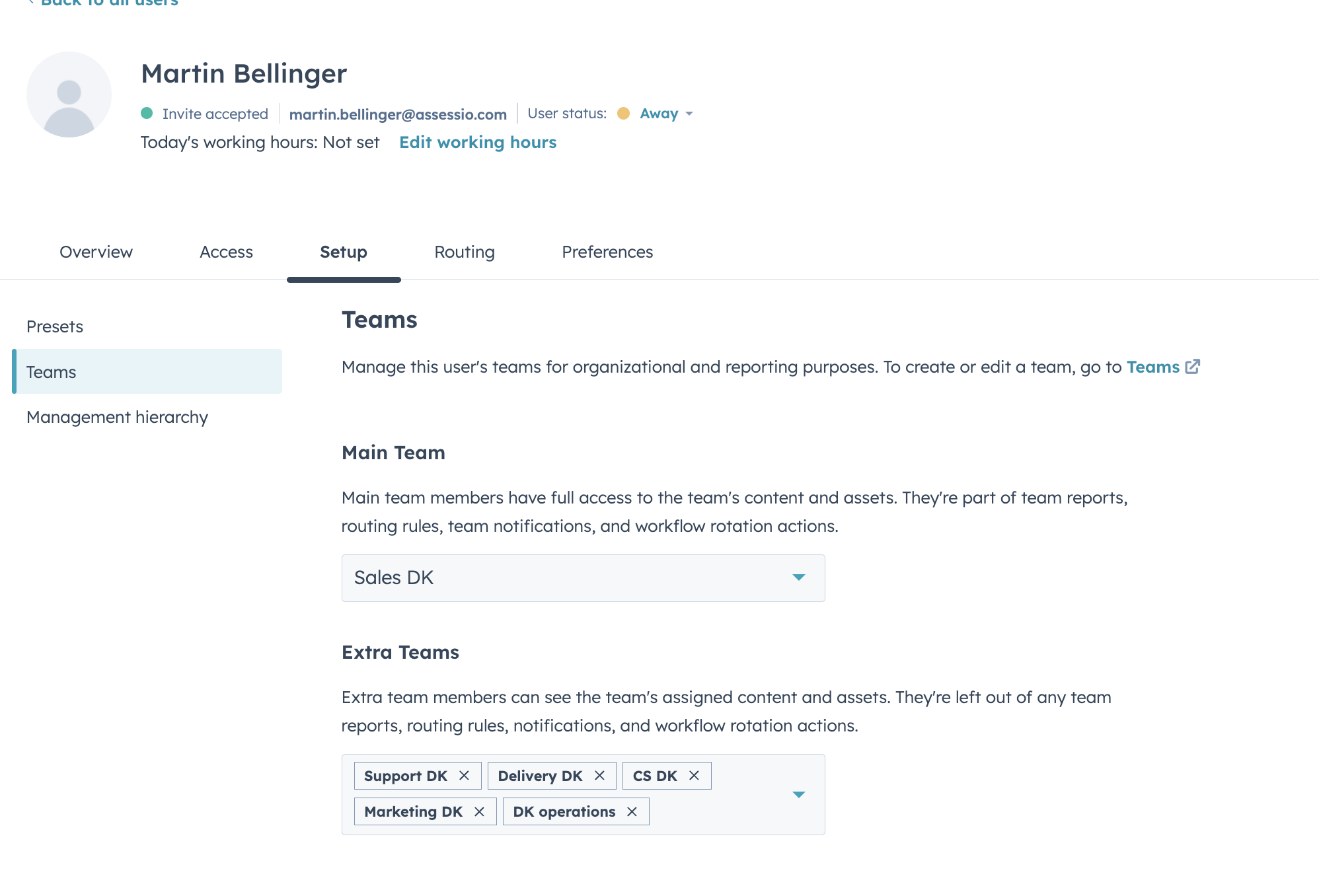Open the Away user status dropdown
The height and width of the screenshot is (896, 1319).
point(666,114)
